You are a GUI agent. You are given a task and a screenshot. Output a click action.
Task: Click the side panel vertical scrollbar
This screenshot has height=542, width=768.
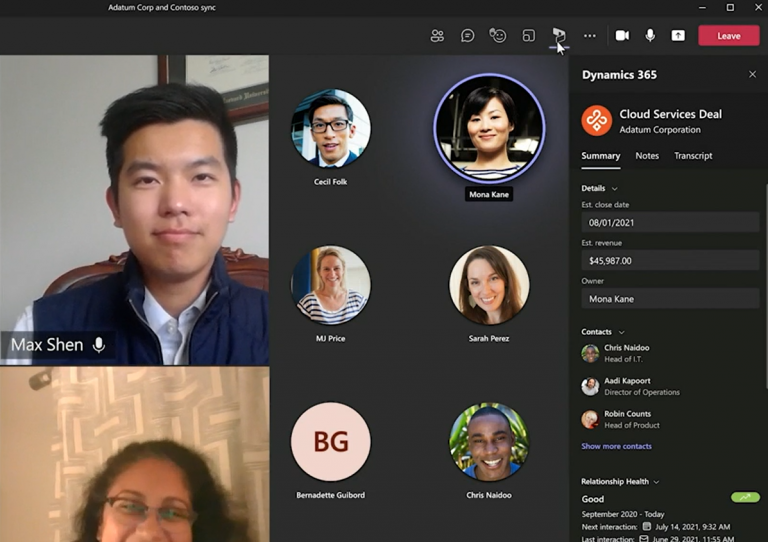click(766, 286)
